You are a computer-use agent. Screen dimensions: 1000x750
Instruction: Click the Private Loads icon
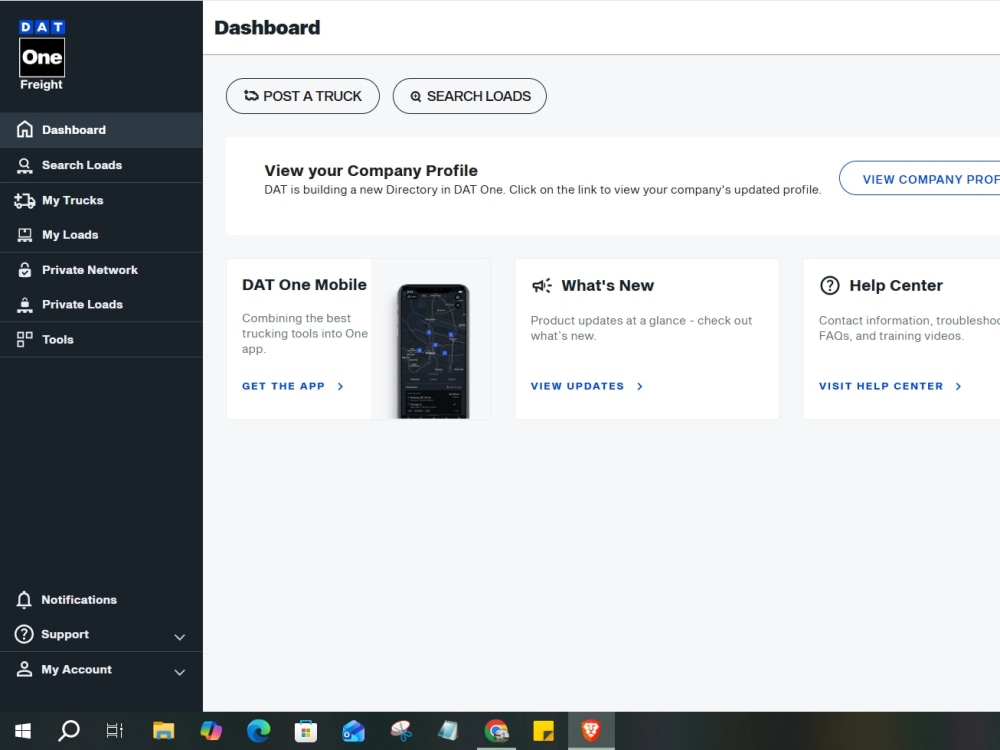[x=24, y=305]
